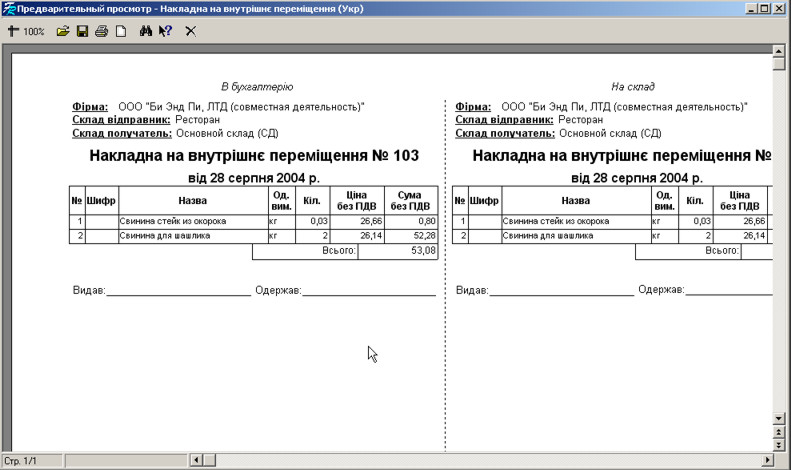Click the blank page icon in toolbar
This screenshot has width=791, height=470.
point(120,32)
